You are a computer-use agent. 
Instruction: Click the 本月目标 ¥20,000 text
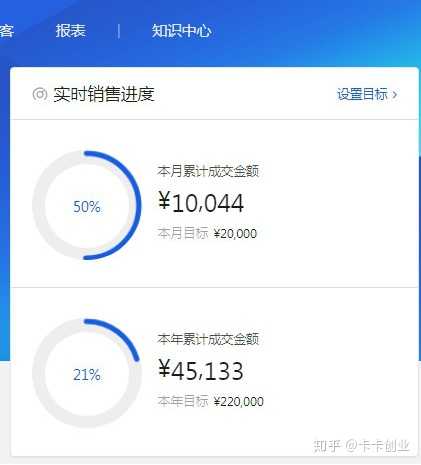[x=207, y=233]
